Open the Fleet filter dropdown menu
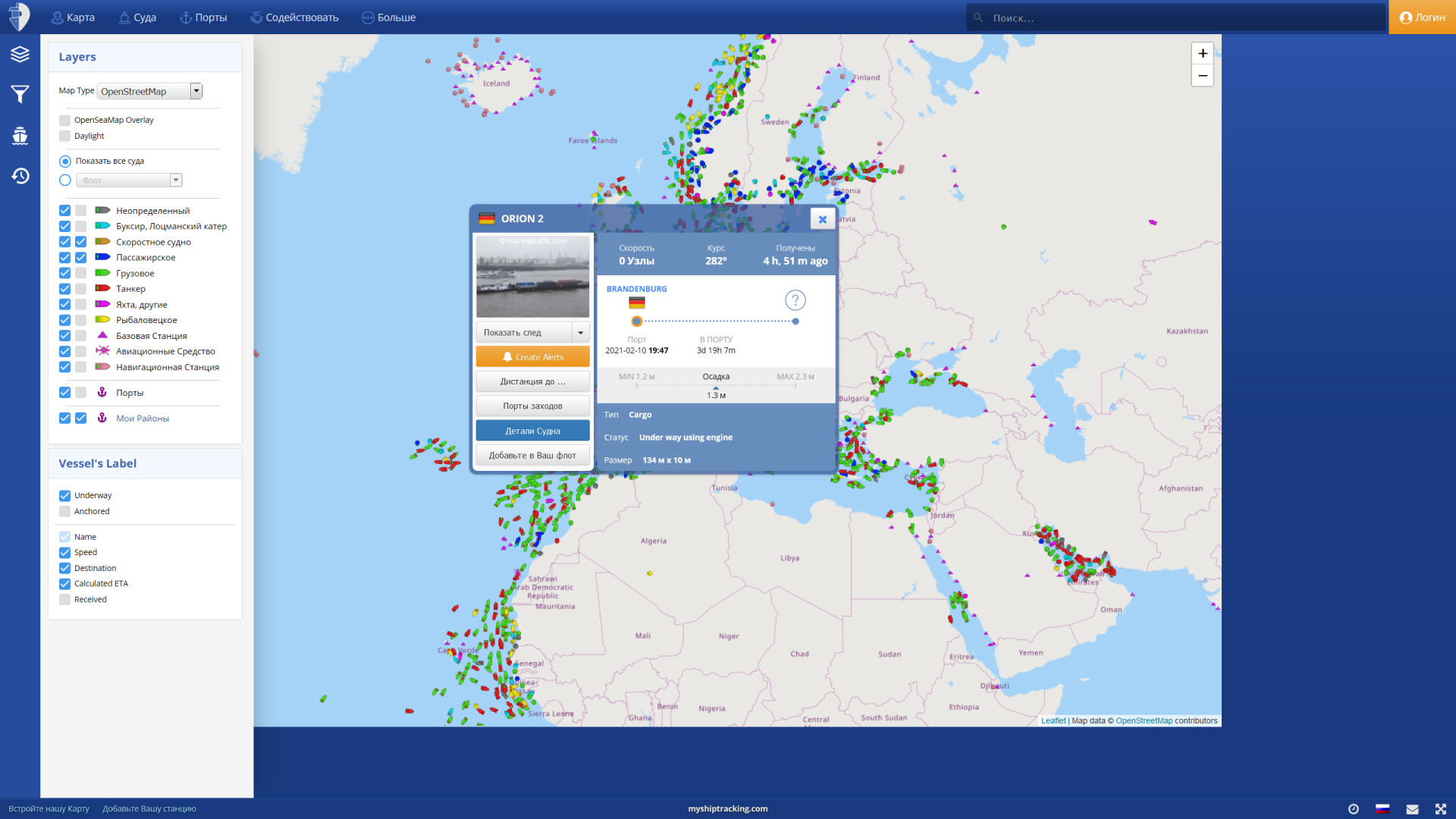 point(174,180)
